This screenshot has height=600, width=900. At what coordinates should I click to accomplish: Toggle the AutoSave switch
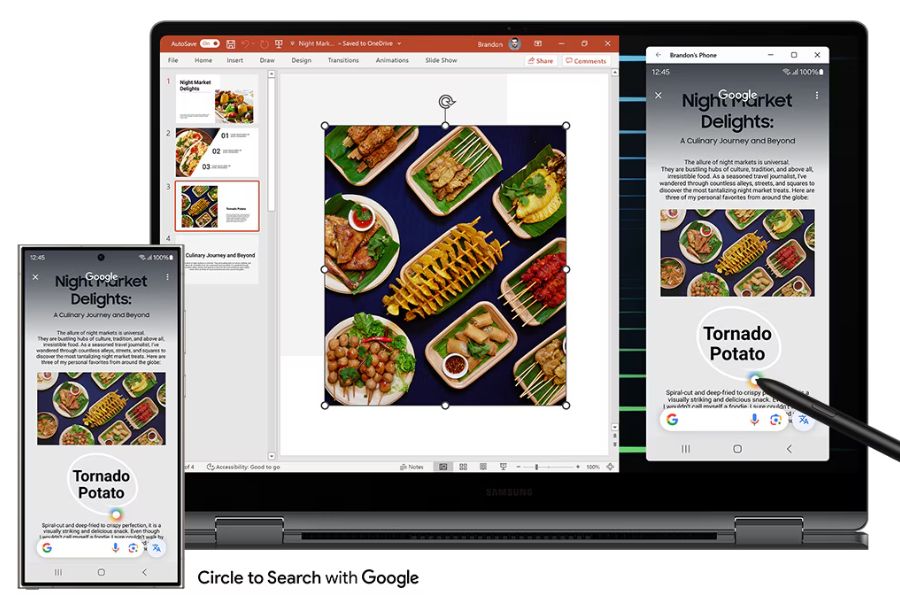(209, 44)
